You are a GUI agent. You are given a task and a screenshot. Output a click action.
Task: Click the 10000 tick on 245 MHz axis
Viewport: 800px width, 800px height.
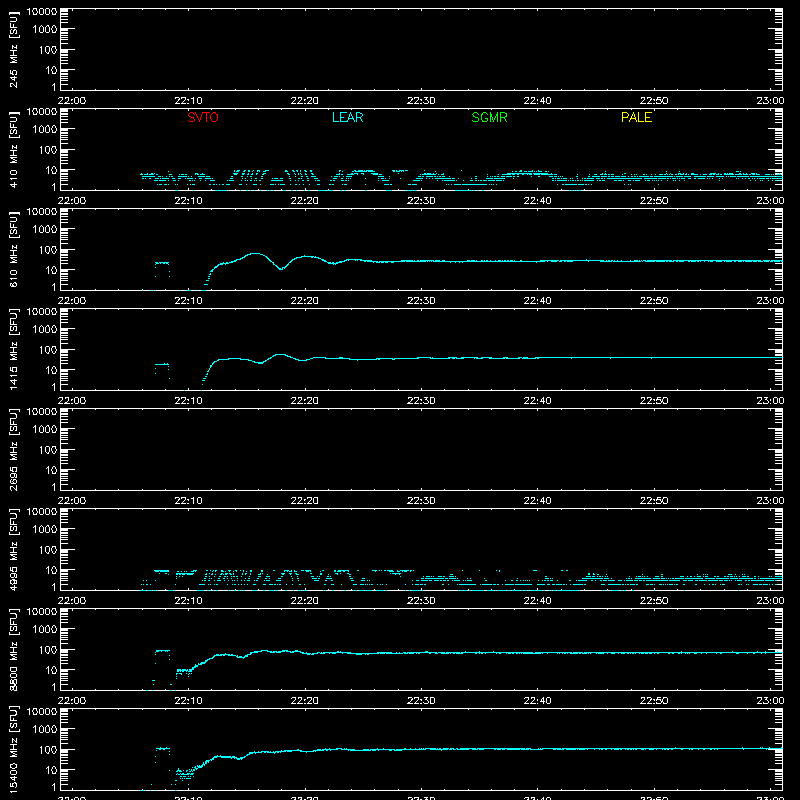point(42,12)
